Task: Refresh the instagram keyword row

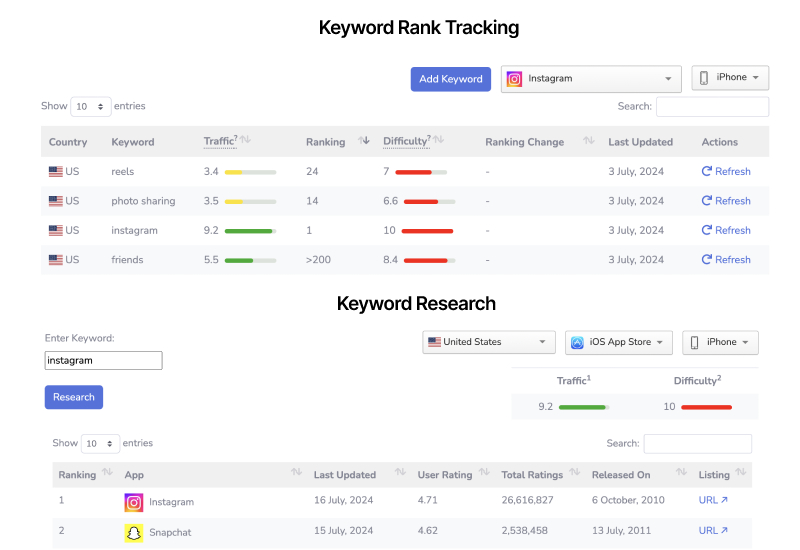Action: (x=726, y=231)
